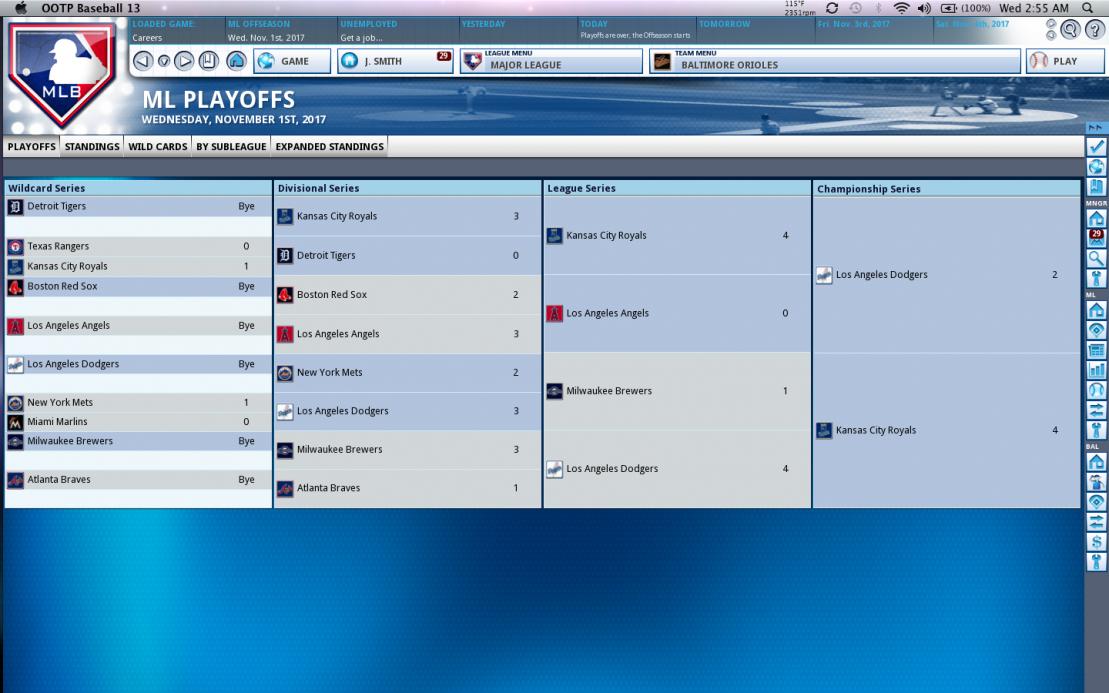This screenshot has height=693, width=1109.
Task: Click the wrench icon in the ML section
Action: (x=1096, y=429)
